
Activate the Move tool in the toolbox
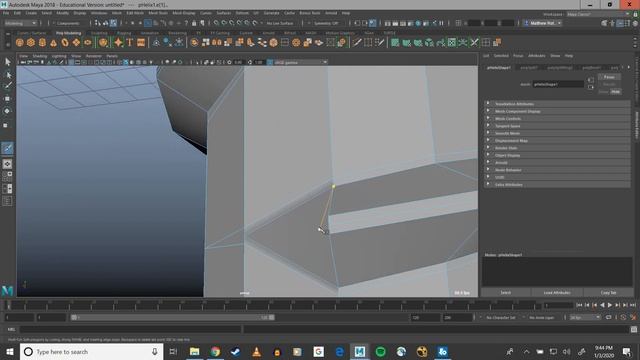[7, 98]
